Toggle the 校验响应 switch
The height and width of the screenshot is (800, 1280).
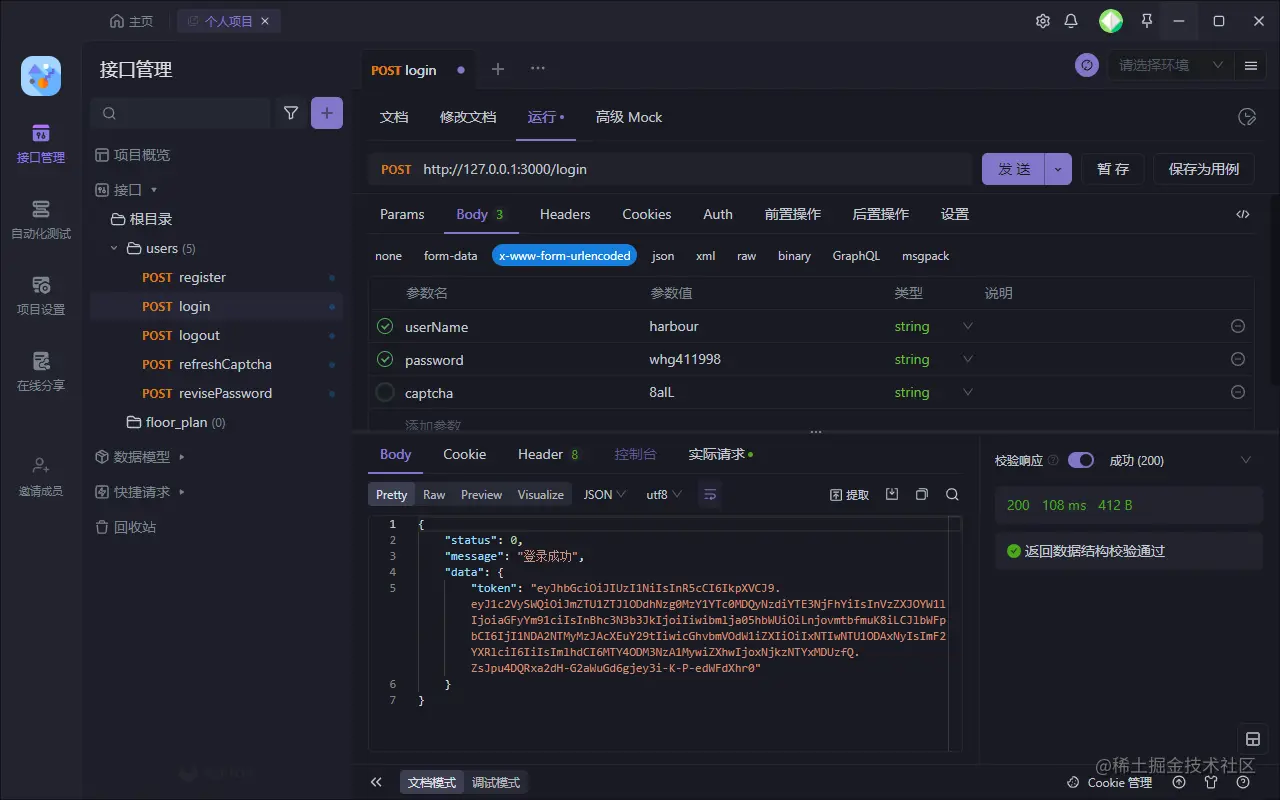click(x=1081, y=460)
